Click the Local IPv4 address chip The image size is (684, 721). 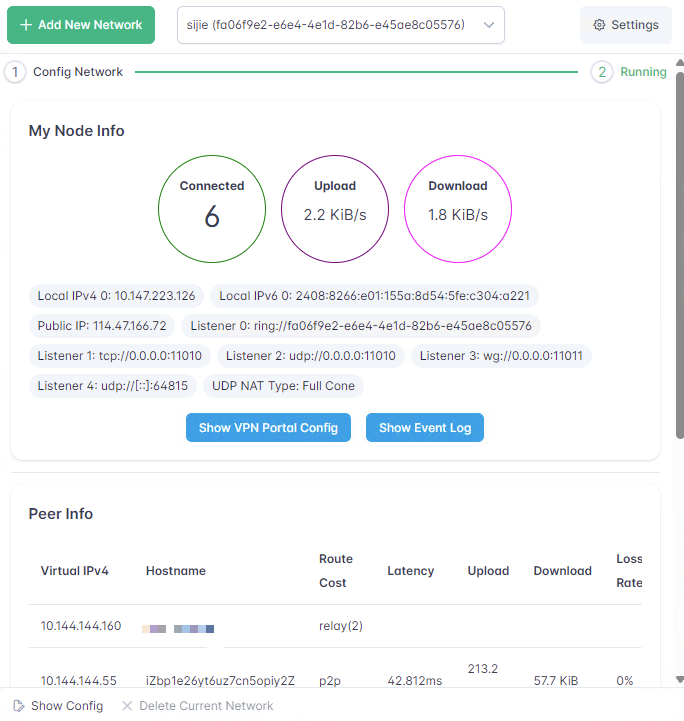116,296
